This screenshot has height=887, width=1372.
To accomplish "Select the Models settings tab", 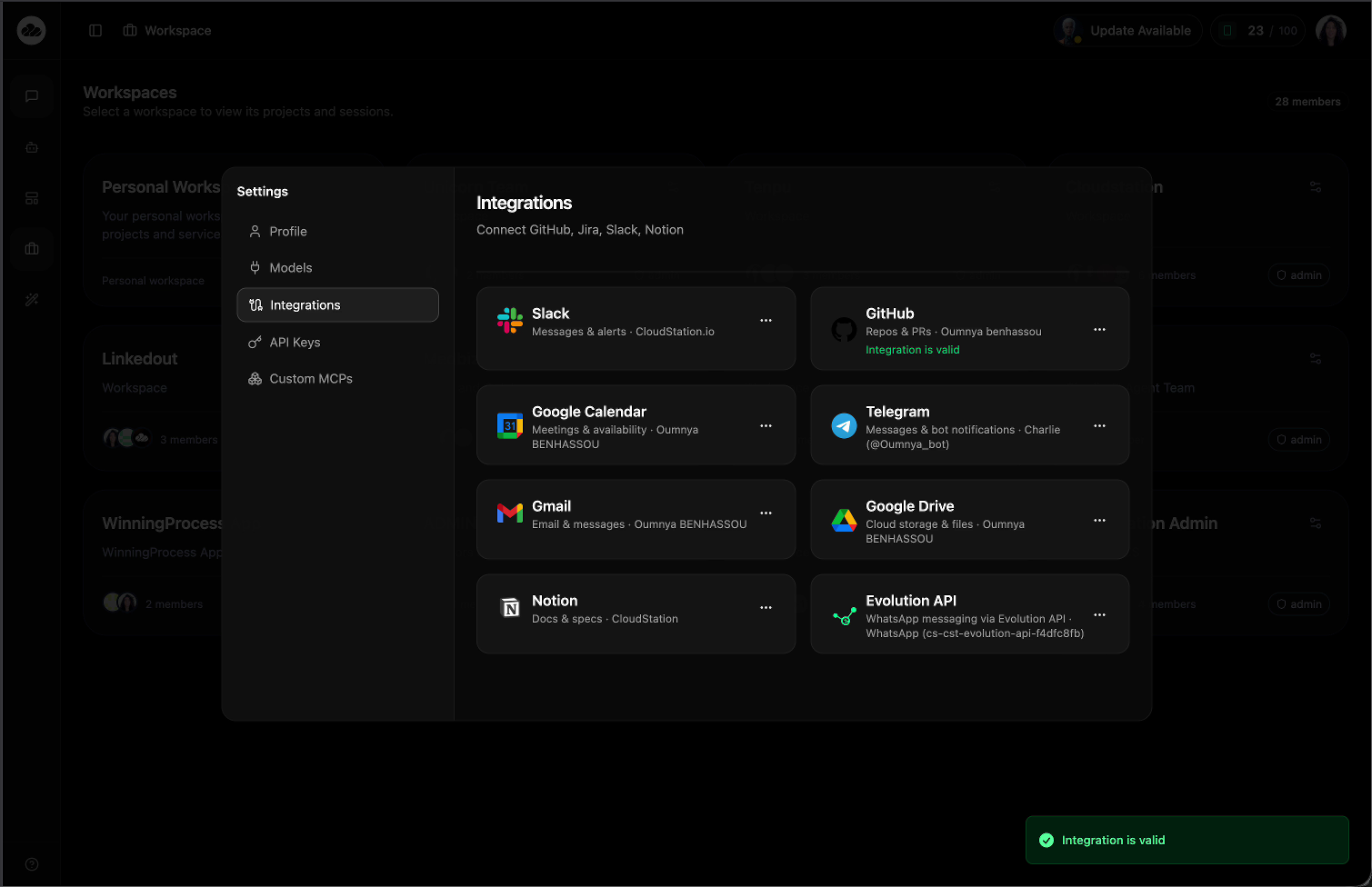I will (x=337, y=268).
